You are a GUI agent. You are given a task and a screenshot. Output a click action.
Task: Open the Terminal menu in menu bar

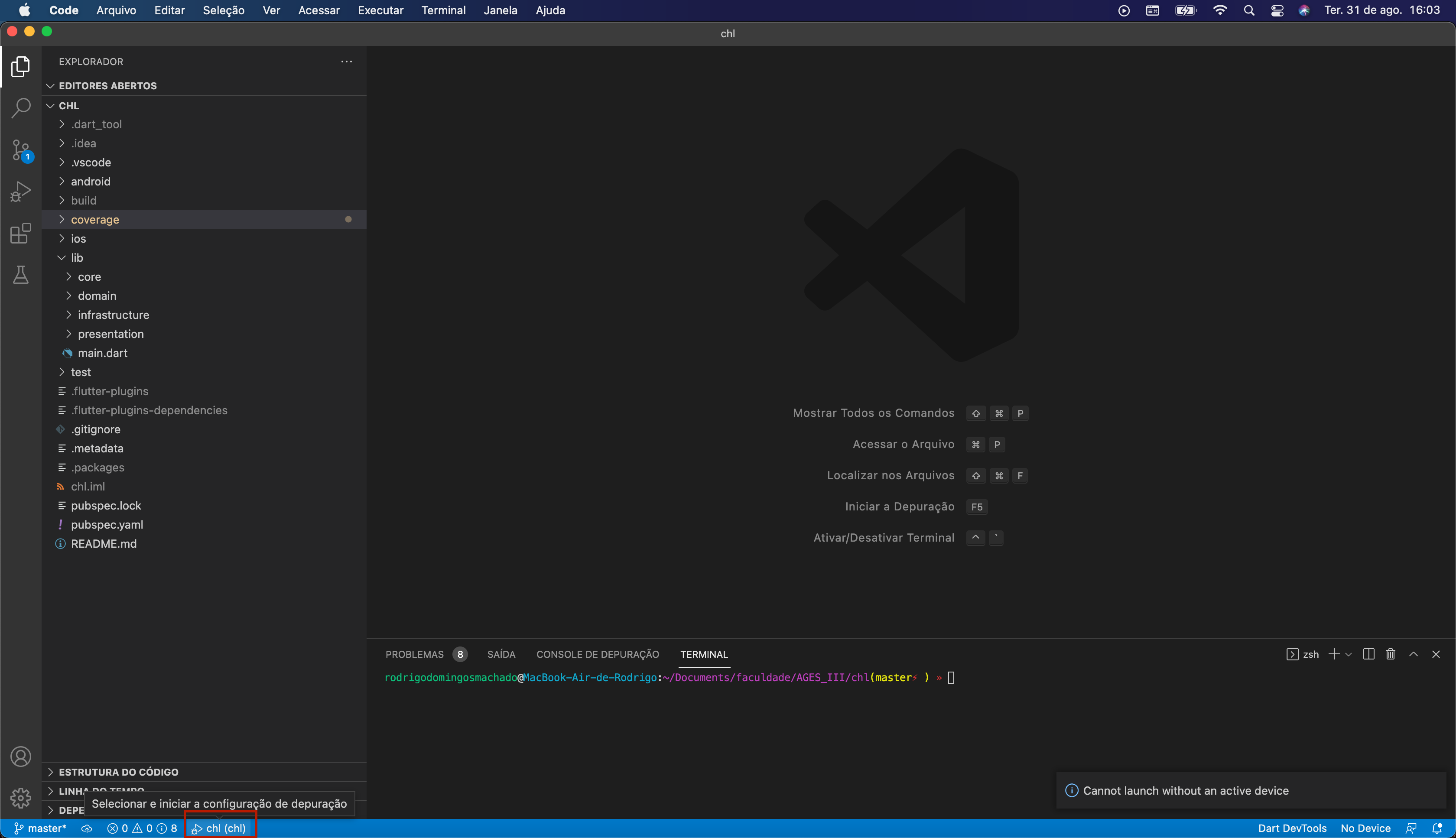[x=443, y=10]
